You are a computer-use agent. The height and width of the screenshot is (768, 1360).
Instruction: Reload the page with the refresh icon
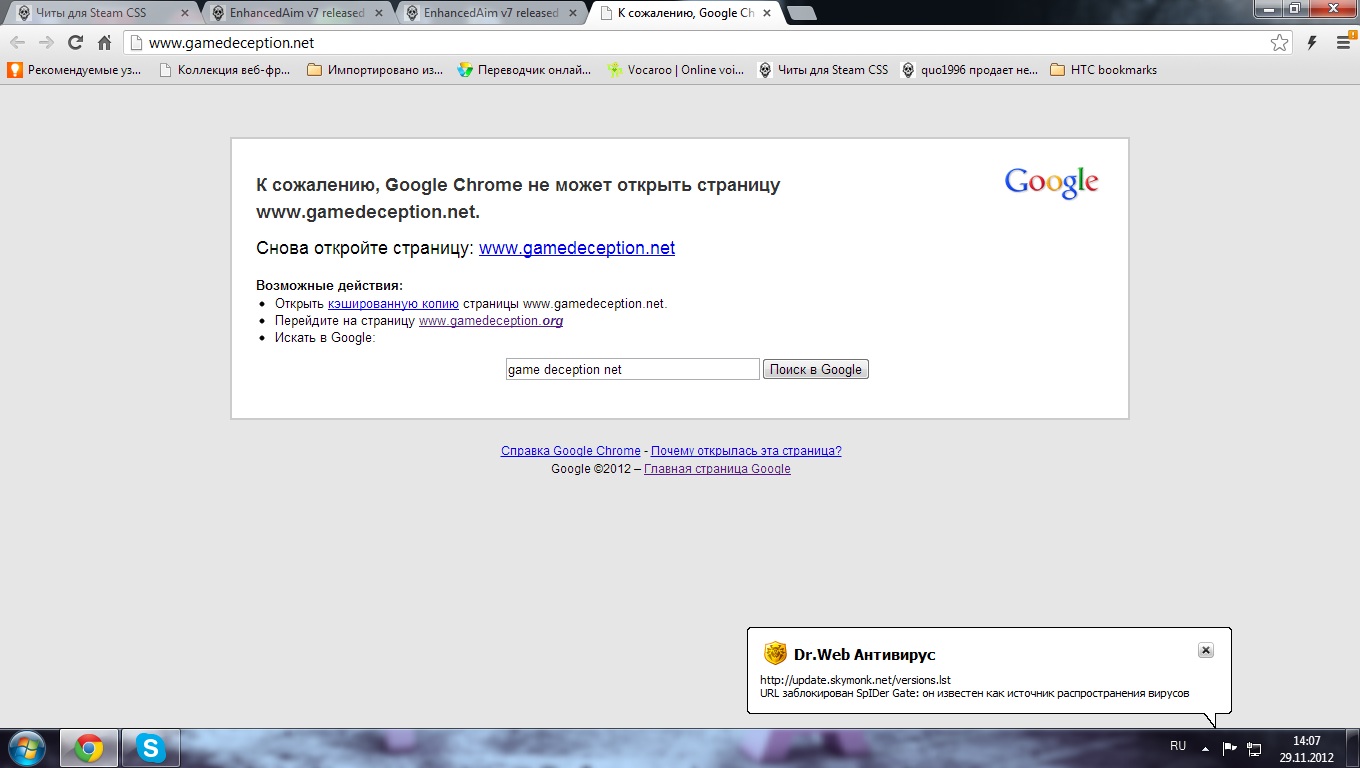pos(75,43)
